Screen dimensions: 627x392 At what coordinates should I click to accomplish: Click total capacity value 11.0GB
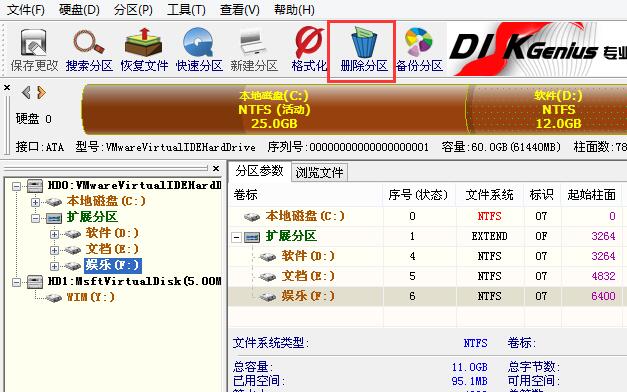tap(469, 367)
